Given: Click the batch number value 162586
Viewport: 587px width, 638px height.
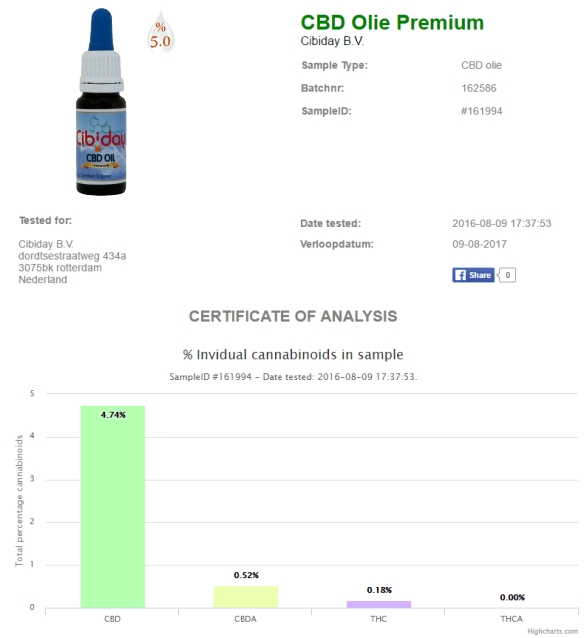Looking at the screenshot, I should [x=479, y=88].
